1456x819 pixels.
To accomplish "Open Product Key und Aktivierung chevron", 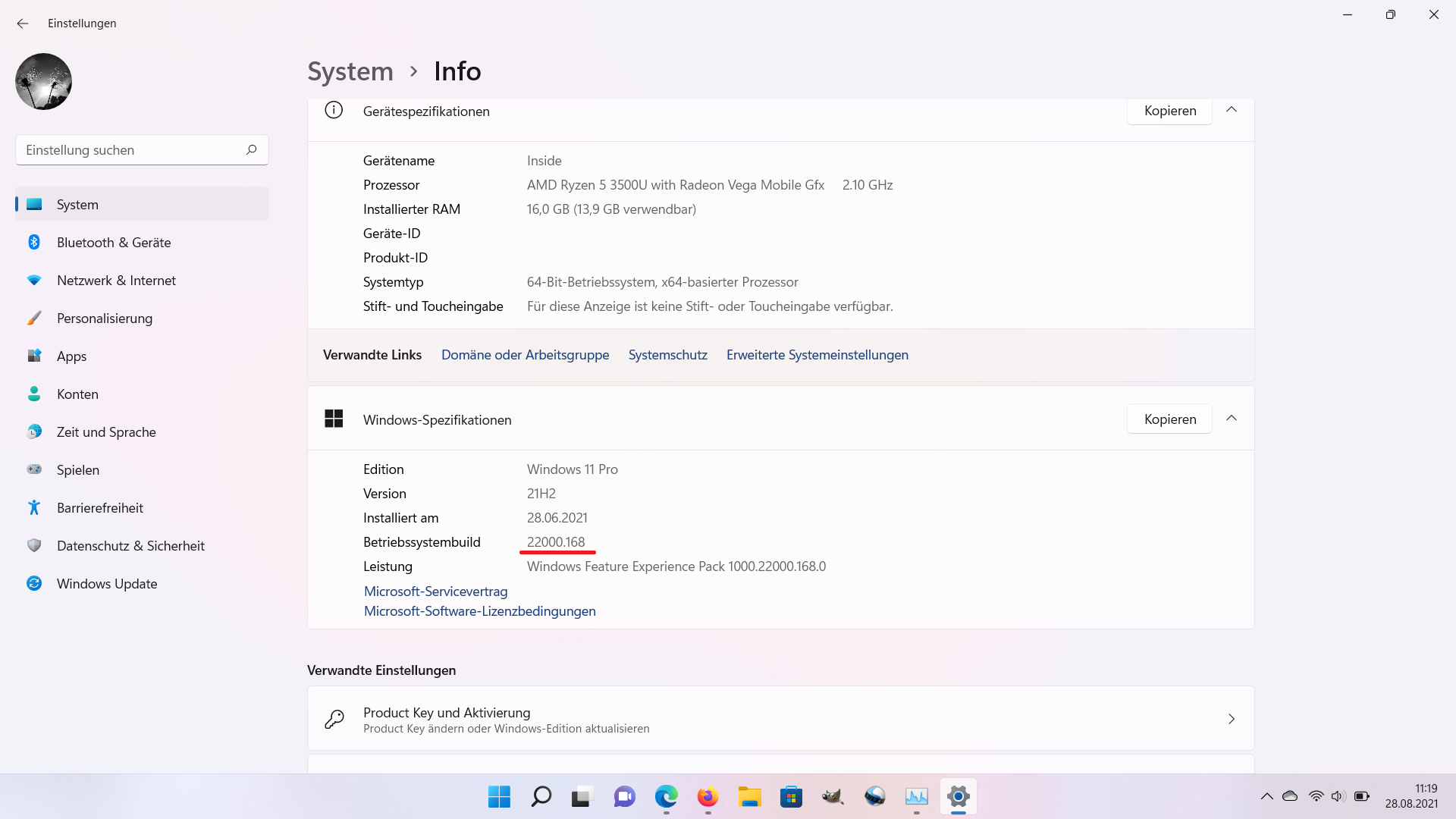I will click(x=1232, y=719).
